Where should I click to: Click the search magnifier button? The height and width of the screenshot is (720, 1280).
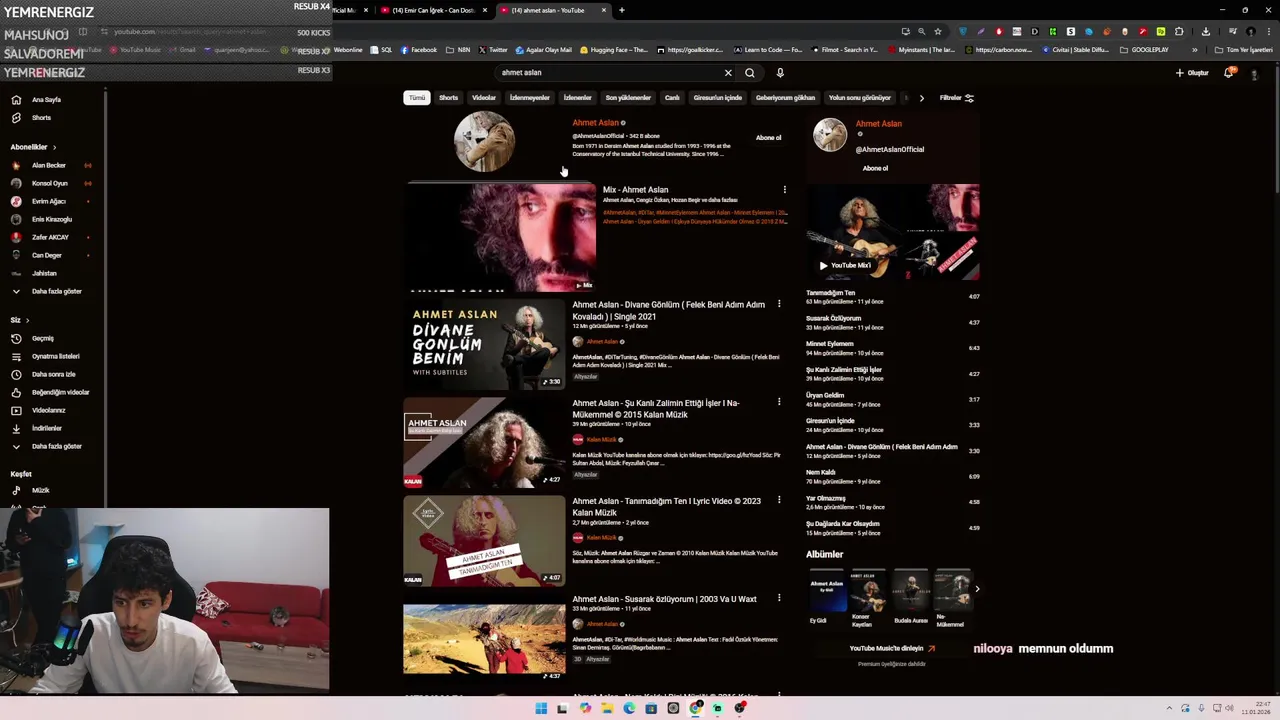[750, 72]
